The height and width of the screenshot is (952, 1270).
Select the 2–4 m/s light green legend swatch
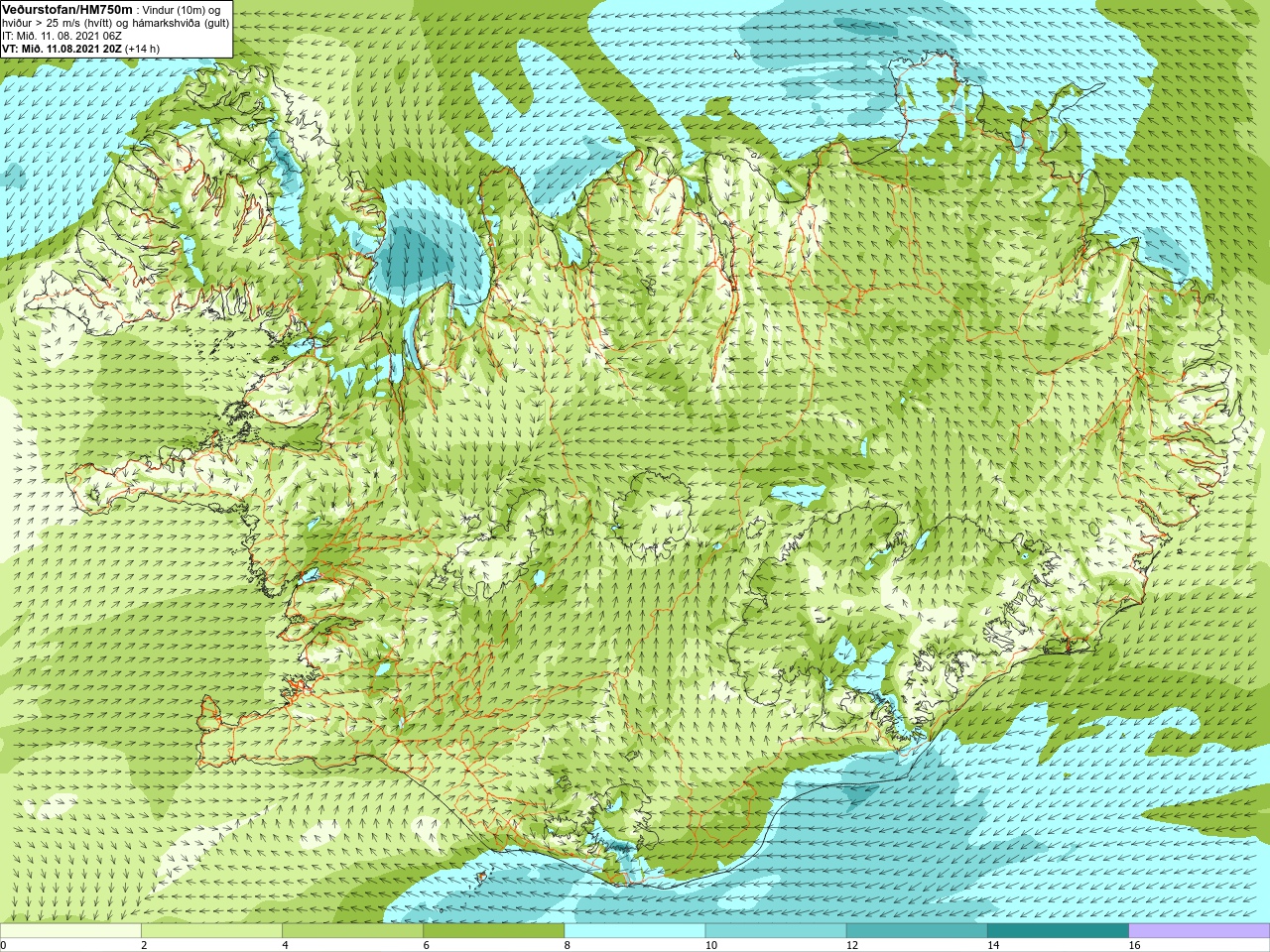pyautogui.click(x=211, y=931)
